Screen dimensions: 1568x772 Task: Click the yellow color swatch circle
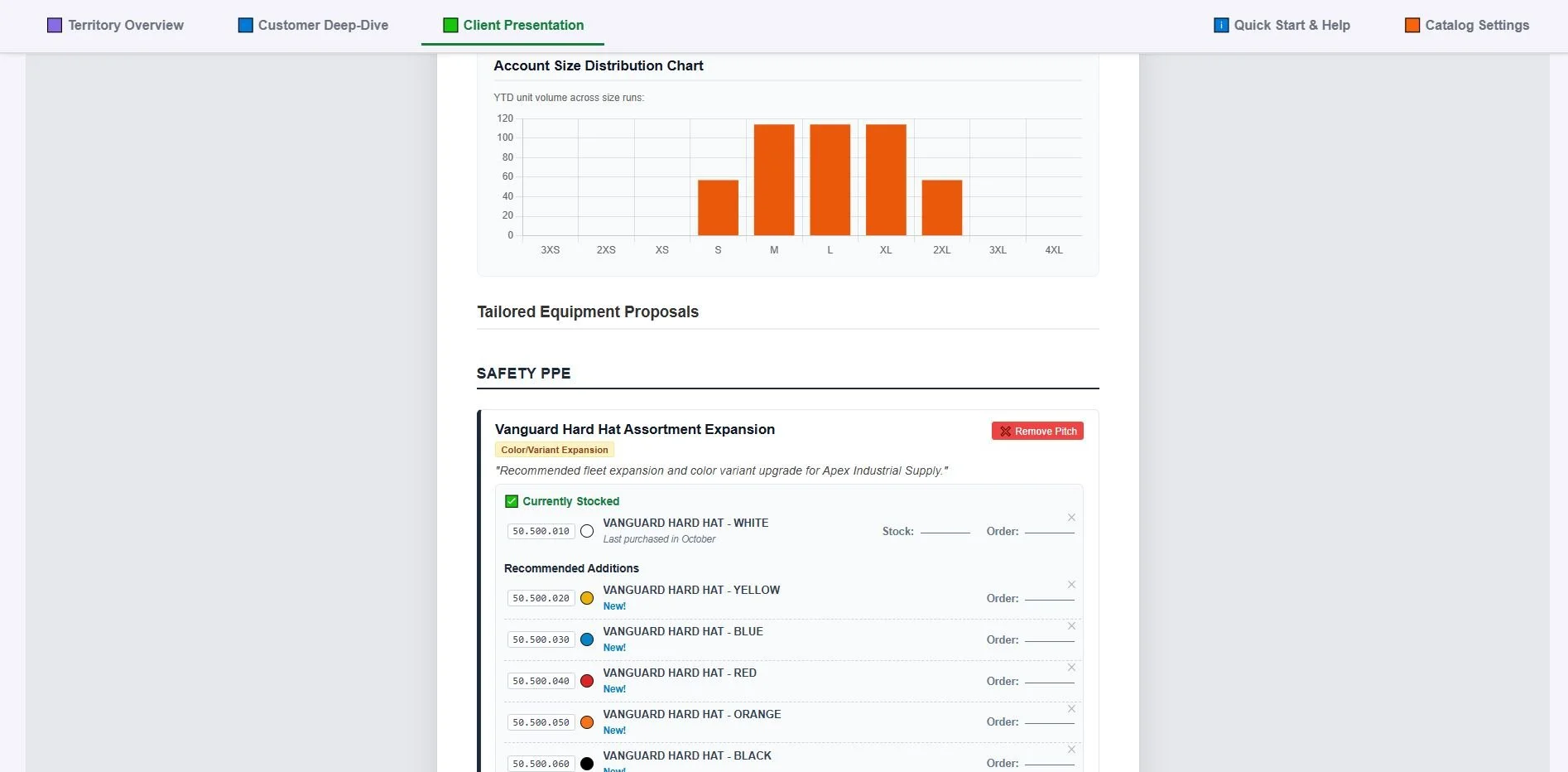(587, 598)
